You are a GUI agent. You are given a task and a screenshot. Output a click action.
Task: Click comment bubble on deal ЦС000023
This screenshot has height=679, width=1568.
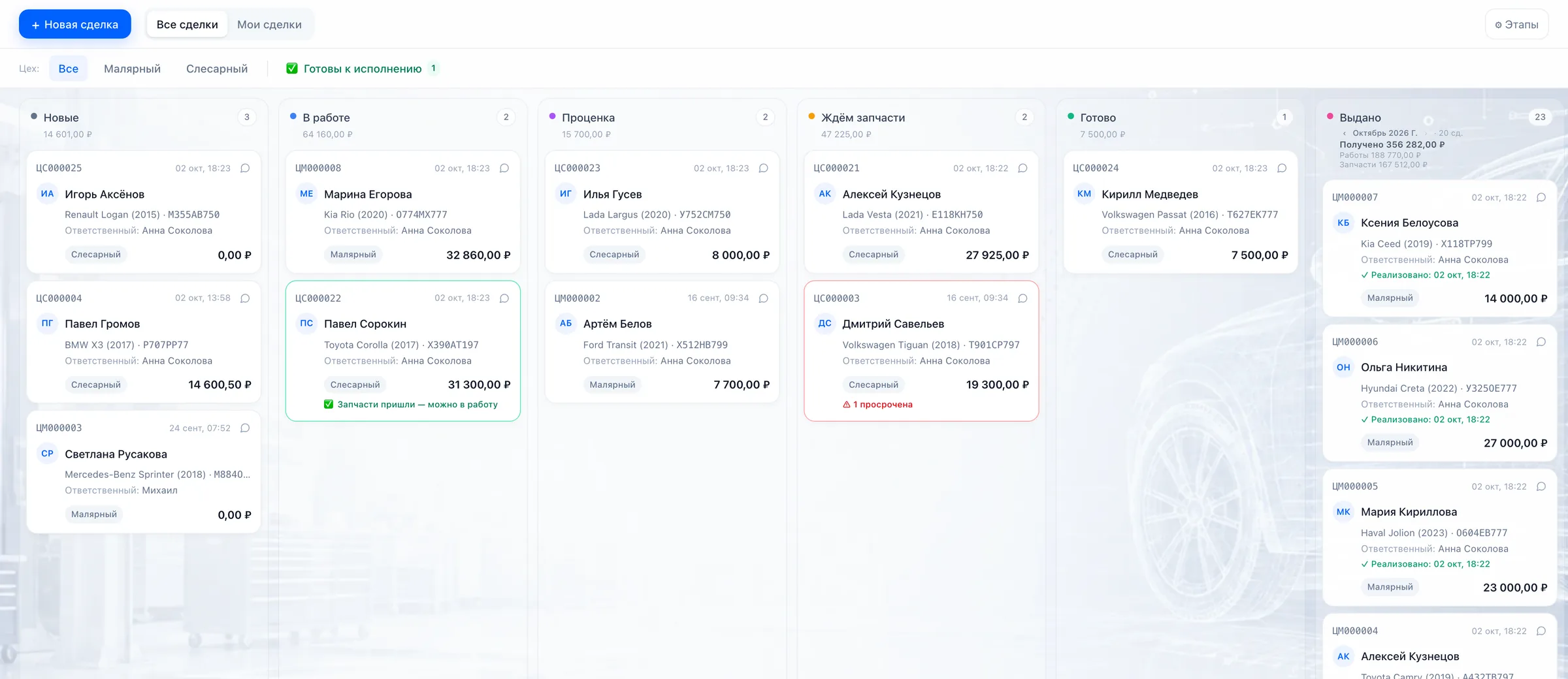point(764,168)
